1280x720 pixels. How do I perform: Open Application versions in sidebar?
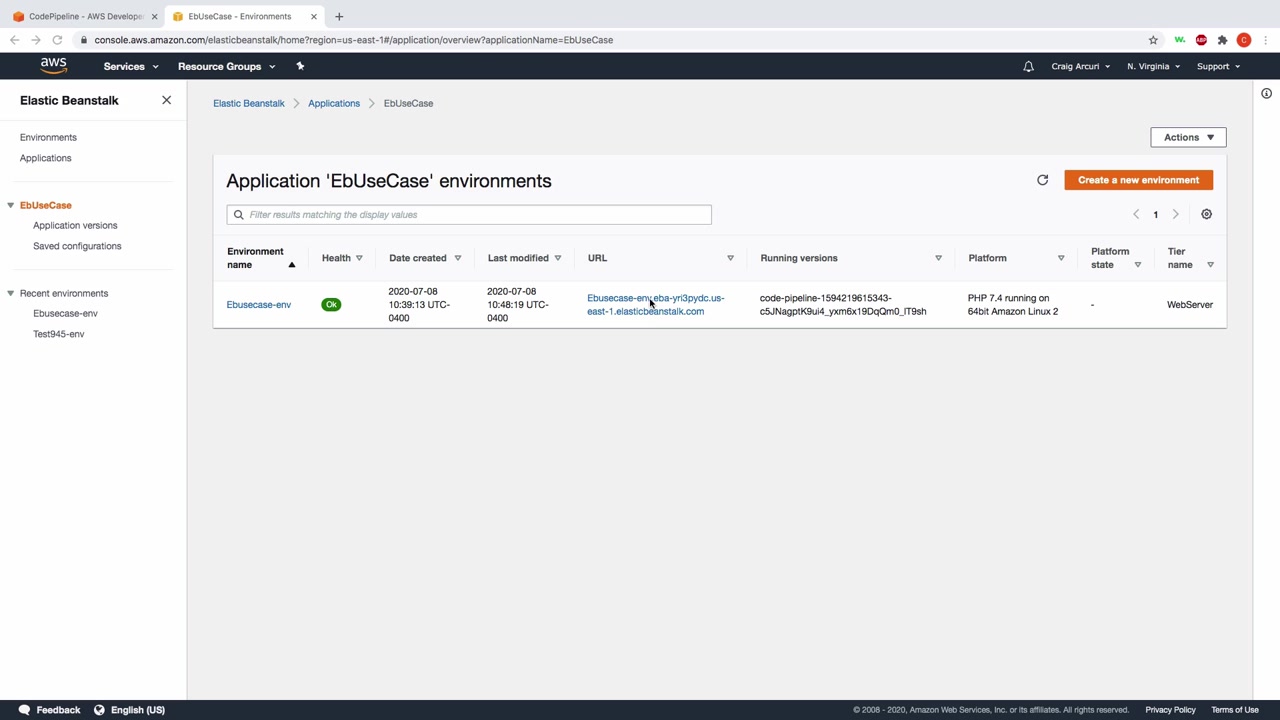coord(75,226)
